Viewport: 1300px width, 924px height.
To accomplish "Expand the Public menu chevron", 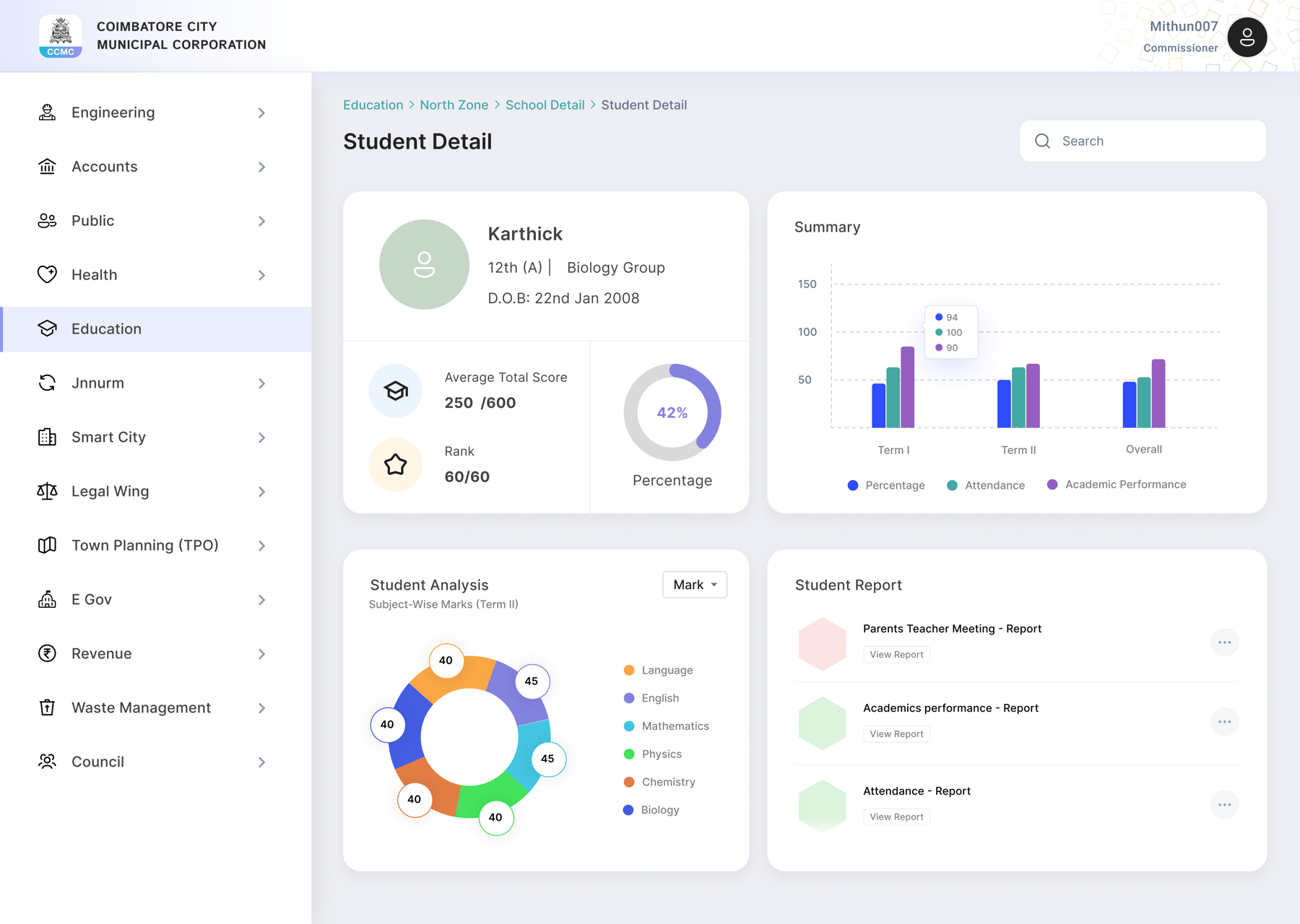I will click(x=261, y=222).
